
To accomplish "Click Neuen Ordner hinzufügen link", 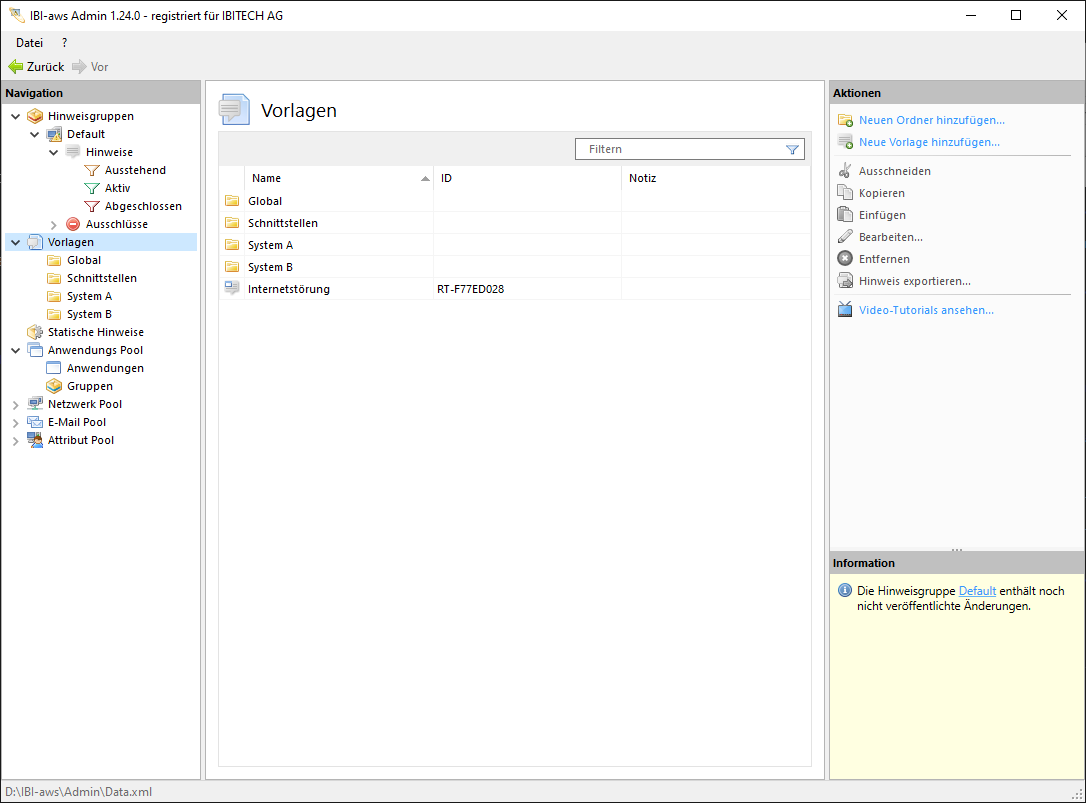I will click(x=931, y=120).
